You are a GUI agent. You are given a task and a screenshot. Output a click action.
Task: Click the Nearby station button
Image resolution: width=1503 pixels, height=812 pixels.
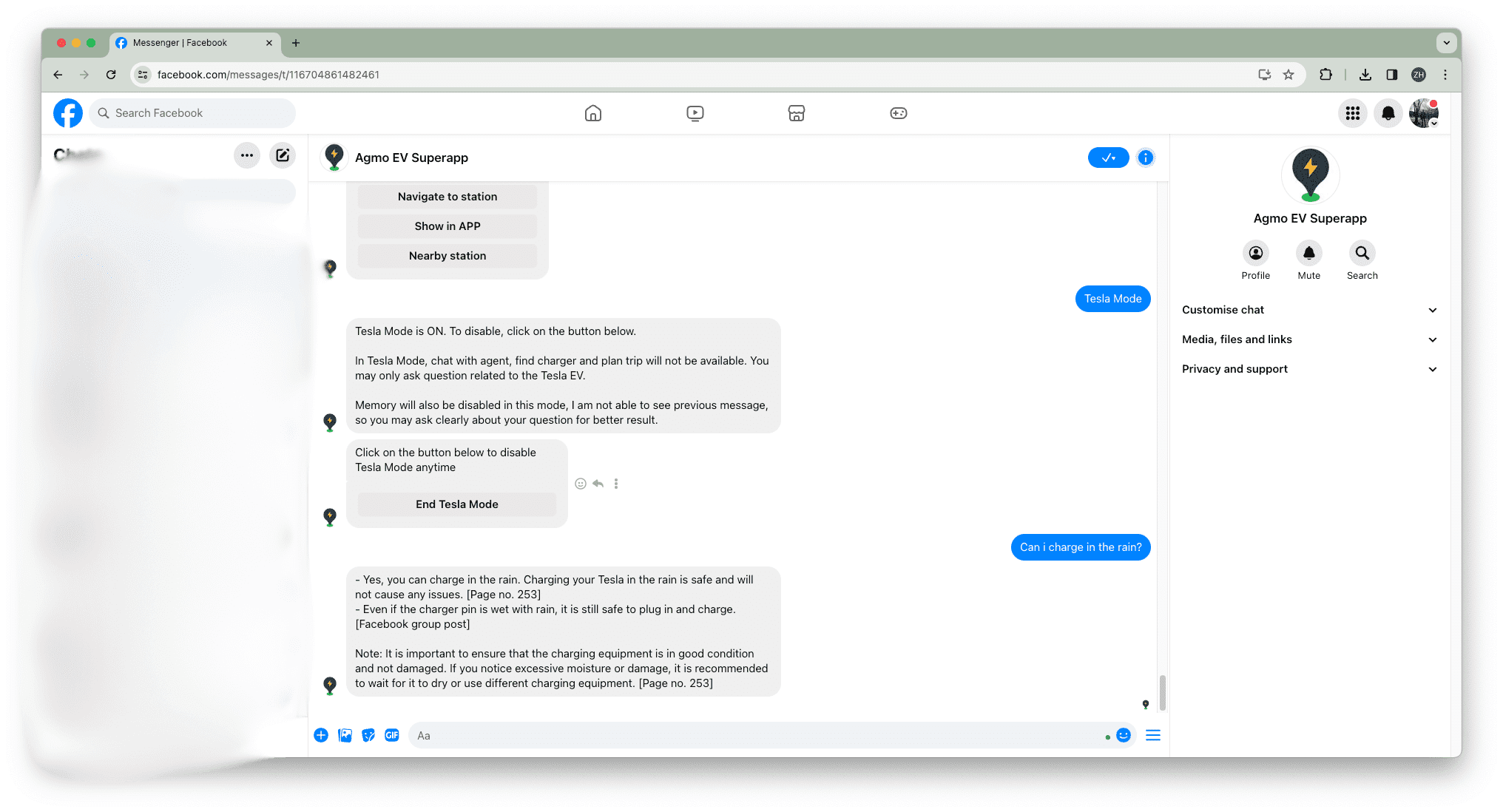[x=447, y=256]
